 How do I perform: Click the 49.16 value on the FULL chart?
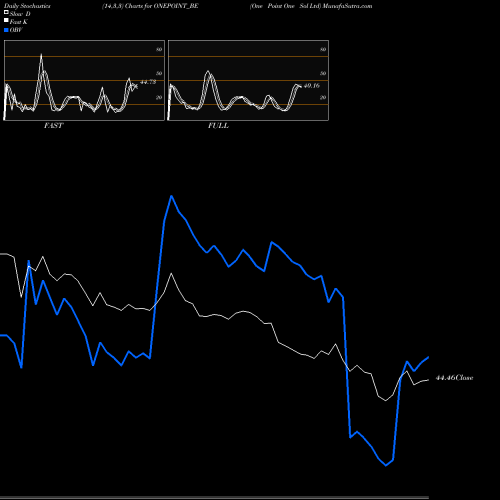312,86
